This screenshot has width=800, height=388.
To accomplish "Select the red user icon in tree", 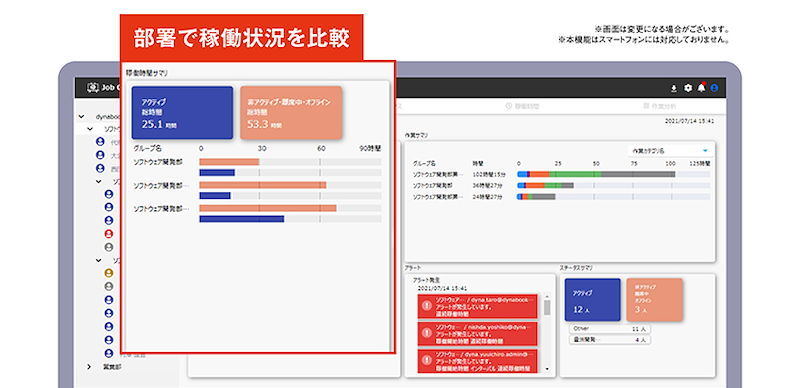I will 108,234.
